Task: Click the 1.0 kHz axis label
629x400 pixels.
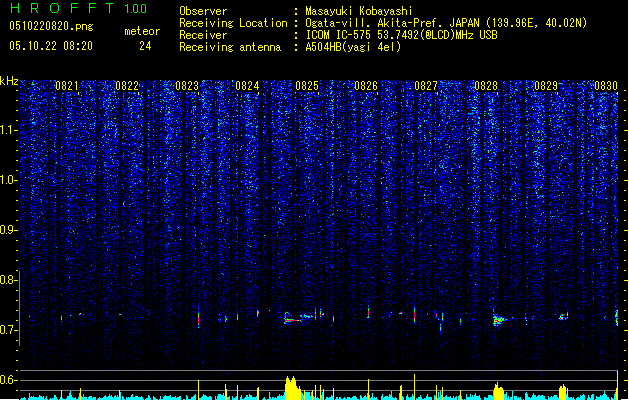Action: click(8, 180)
